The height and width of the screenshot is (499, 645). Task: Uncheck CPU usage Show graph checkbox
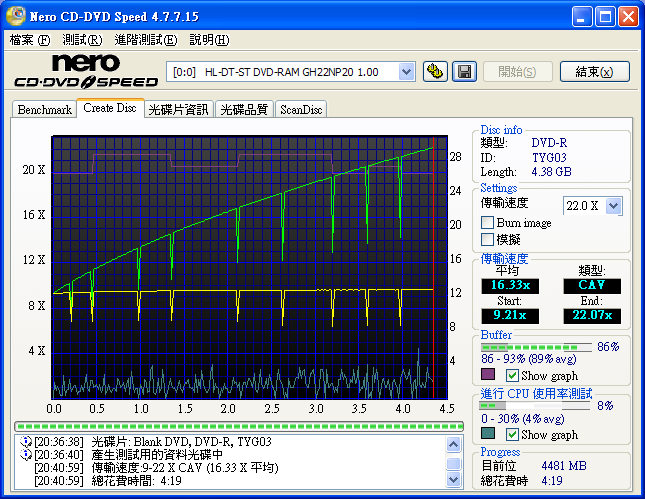(513, 435)
